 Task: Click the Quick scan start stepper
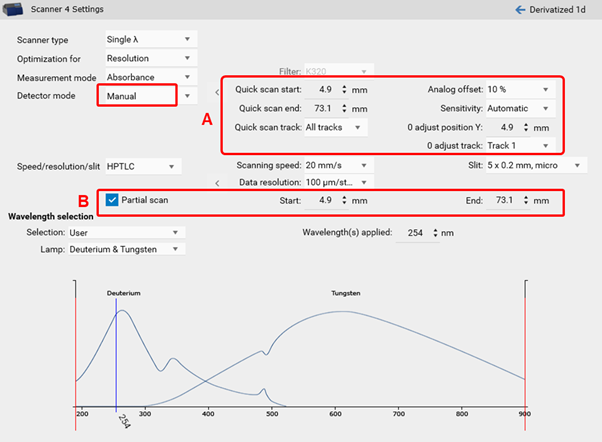(x=345, y=89)
